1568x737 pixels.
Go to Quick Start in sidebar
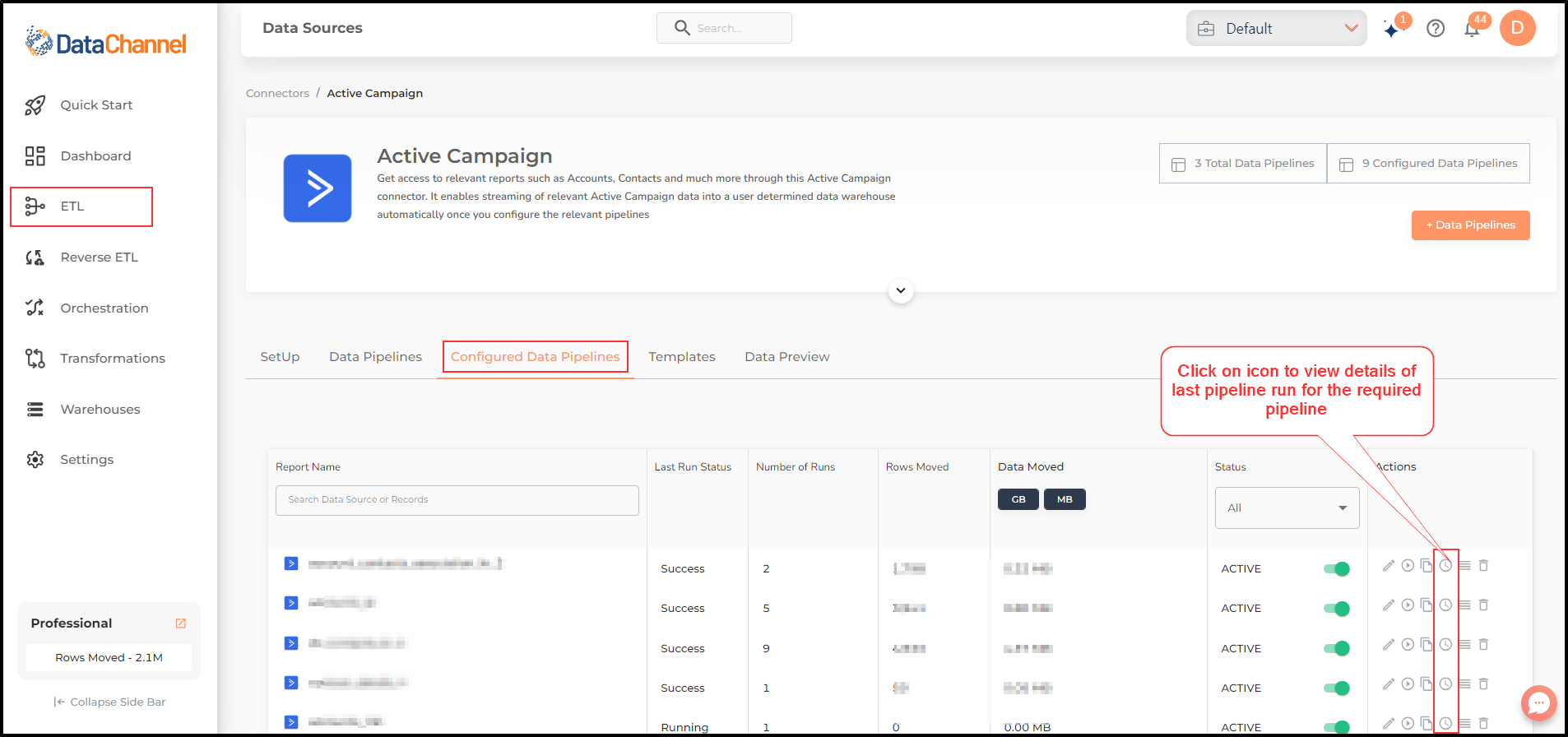tap(81, 105)
